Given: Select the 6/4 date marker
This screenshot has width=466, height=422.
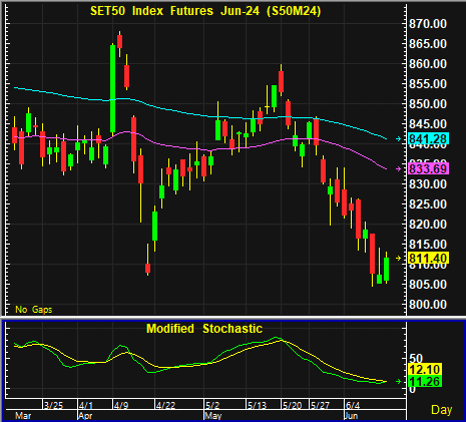Looking at the screenshot, I should pyautogui.click(x=353, y=406).
